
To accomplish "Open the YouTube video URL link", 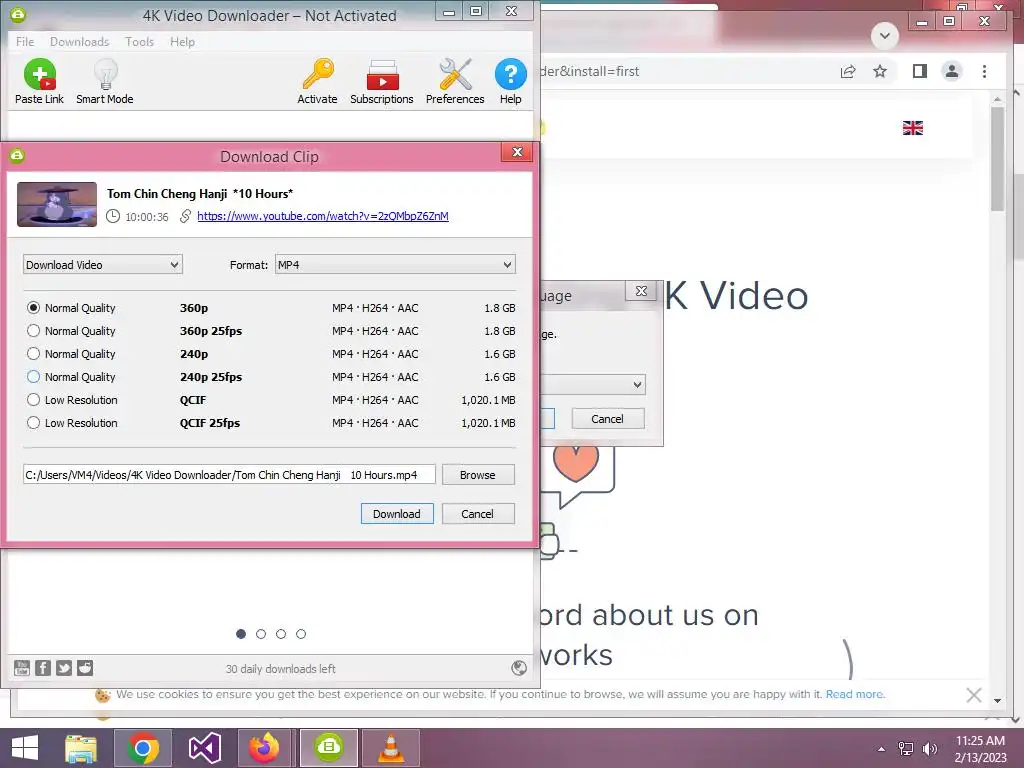I will [323, 216].
